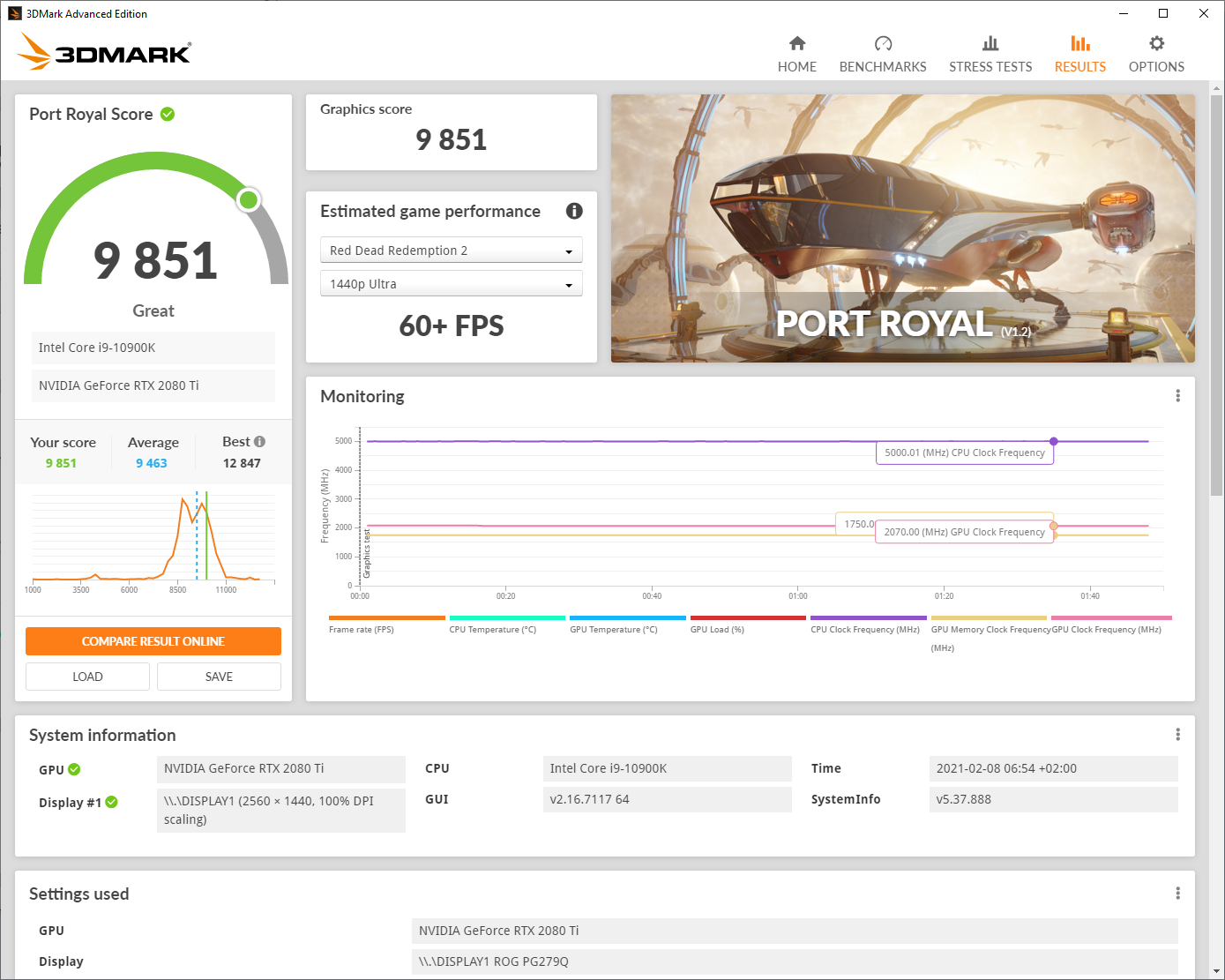
Task: Click NVIDIA GeForce RTX 2080 Ti in score panel
Action: [x=153, y=385]
